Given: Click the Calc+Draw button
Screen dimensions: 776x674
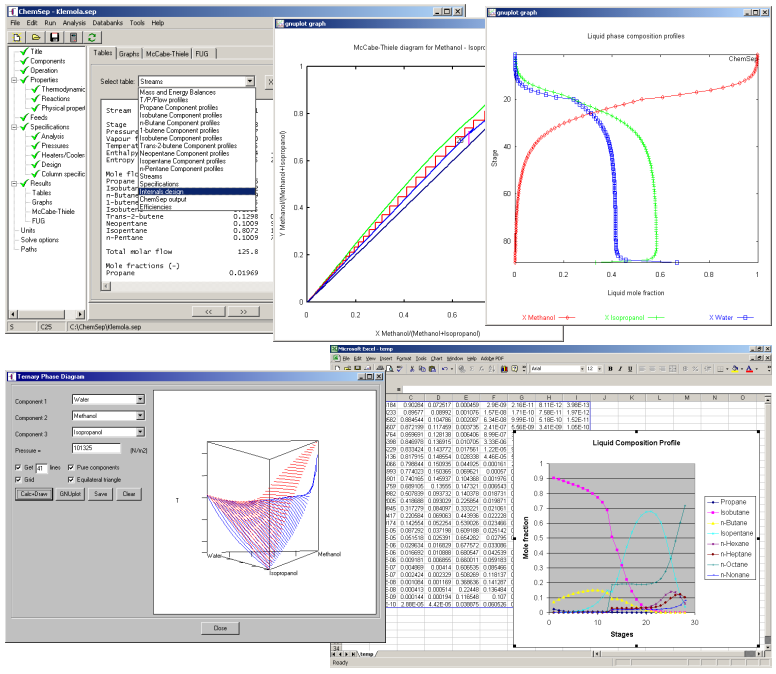Looking at the screenshot, I should 34,494.
